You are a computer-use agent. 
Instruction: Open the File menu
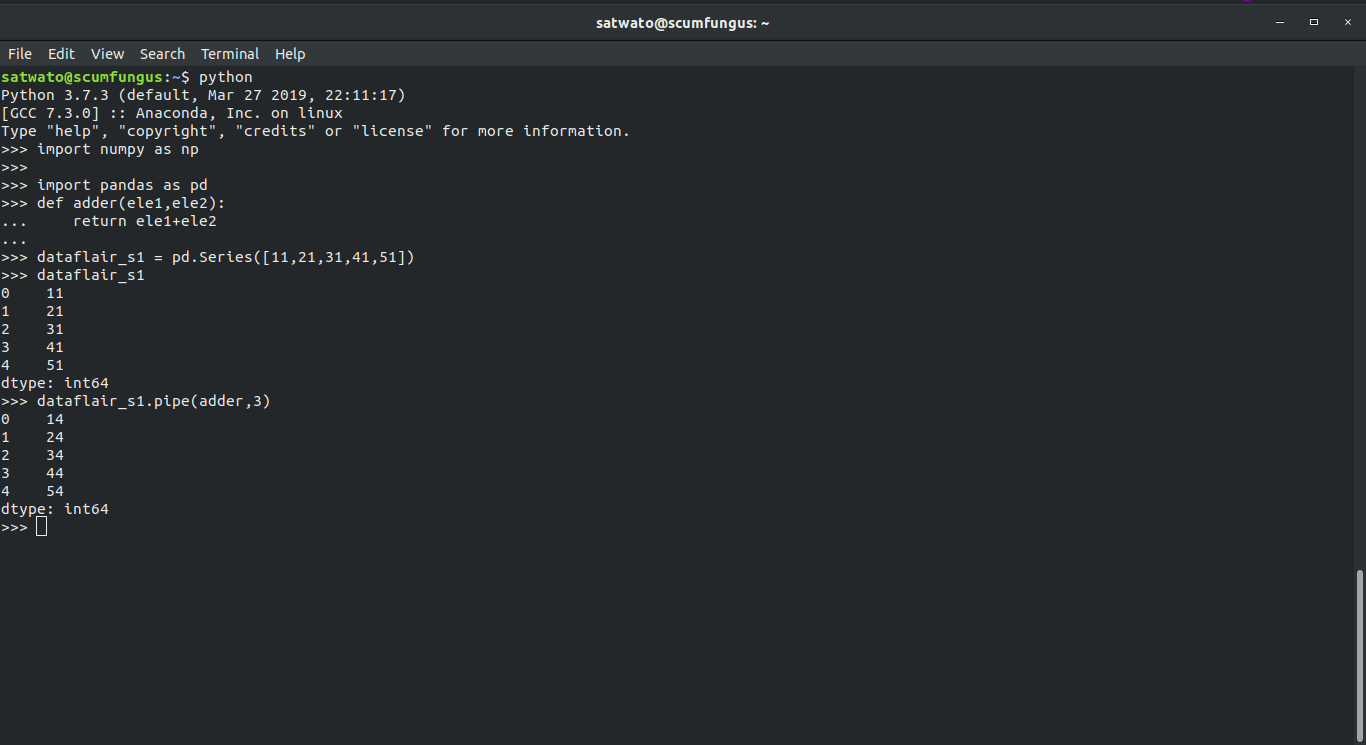(19, 53)
